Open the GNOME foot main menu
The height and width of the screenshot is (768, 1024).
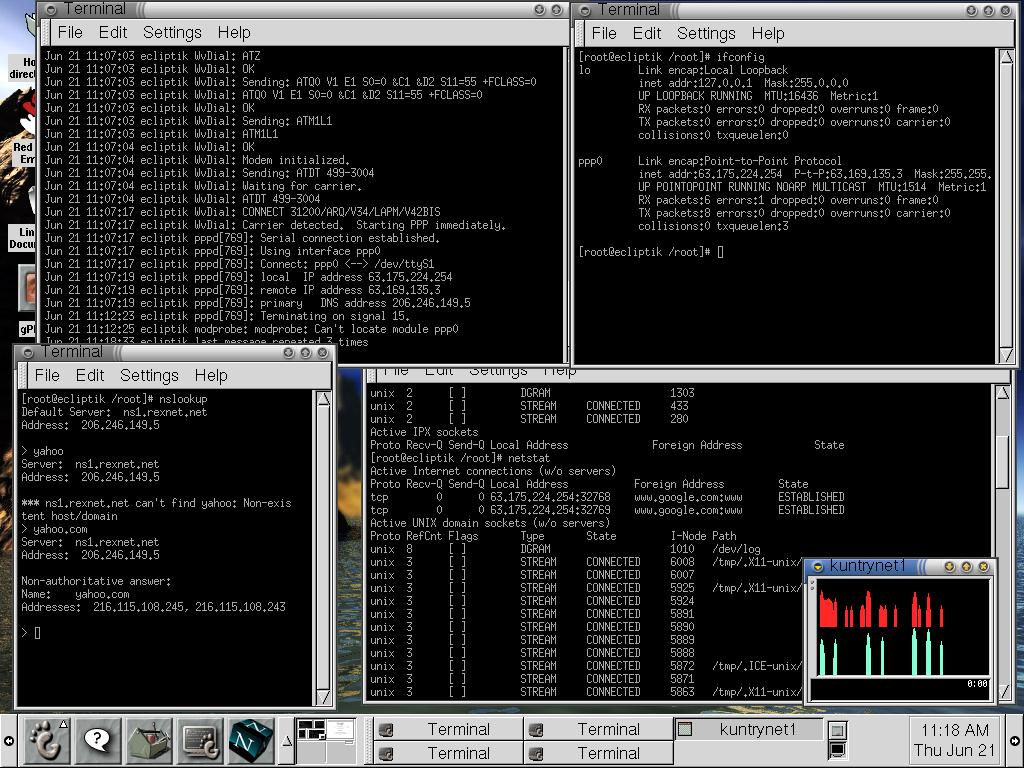[45, 740]
